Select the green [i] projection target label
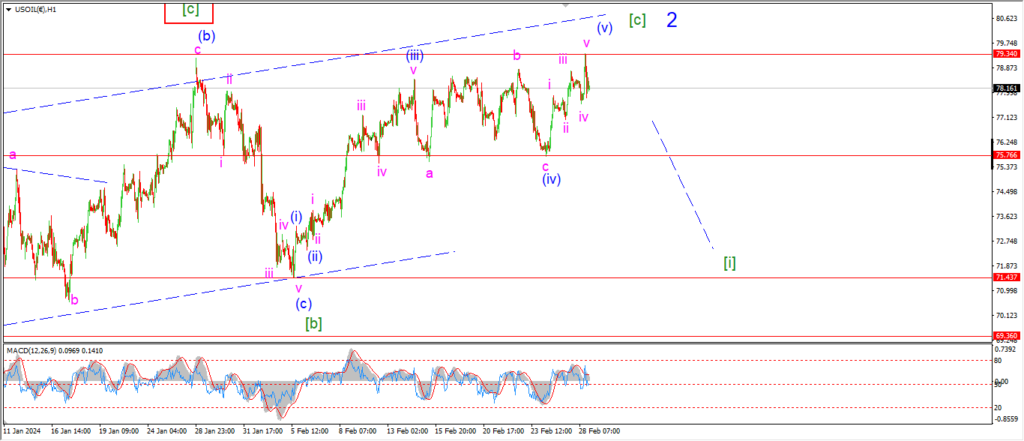Screen dimensions: 1024x441 [730, 262]
